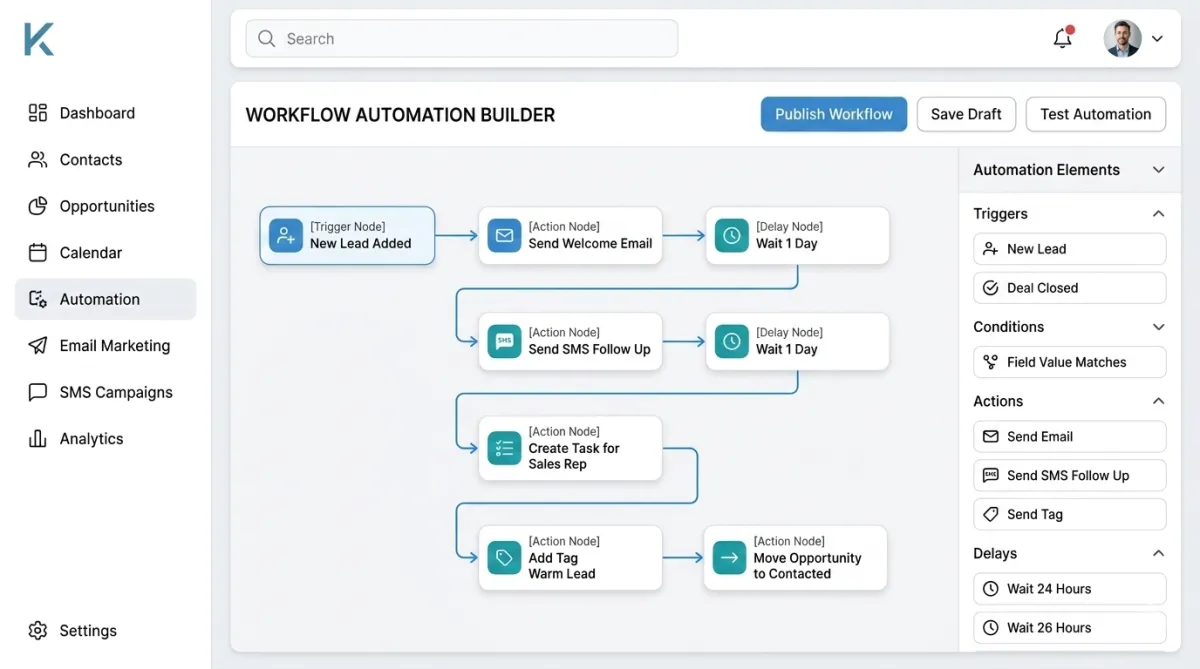Open SMS Campaigns in the sidebar

coord(105,392)
